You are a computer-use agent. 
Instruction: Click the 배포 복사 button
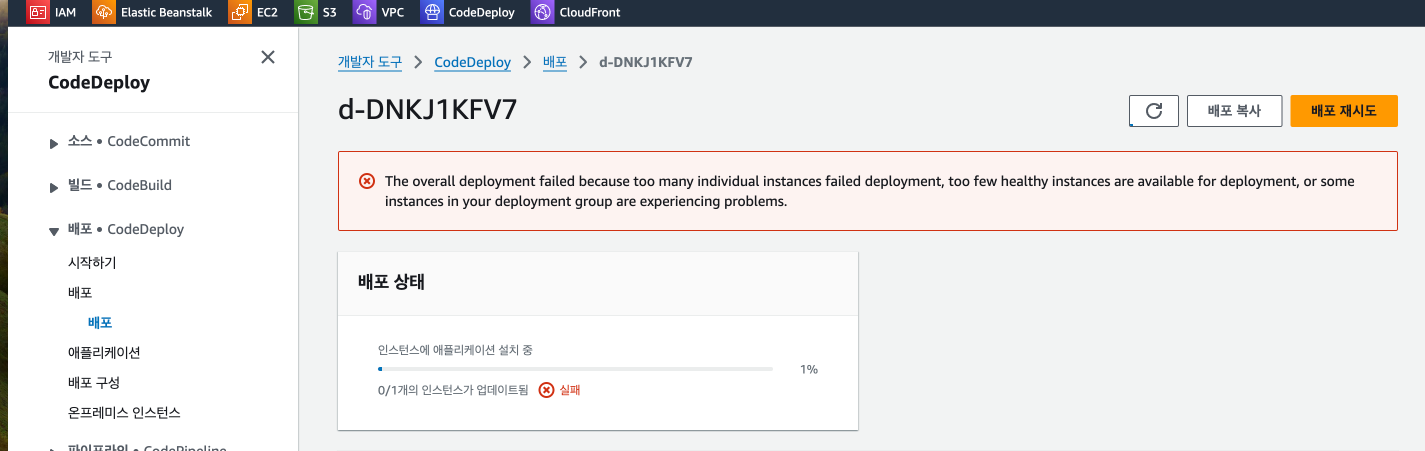pos(1234,111)
